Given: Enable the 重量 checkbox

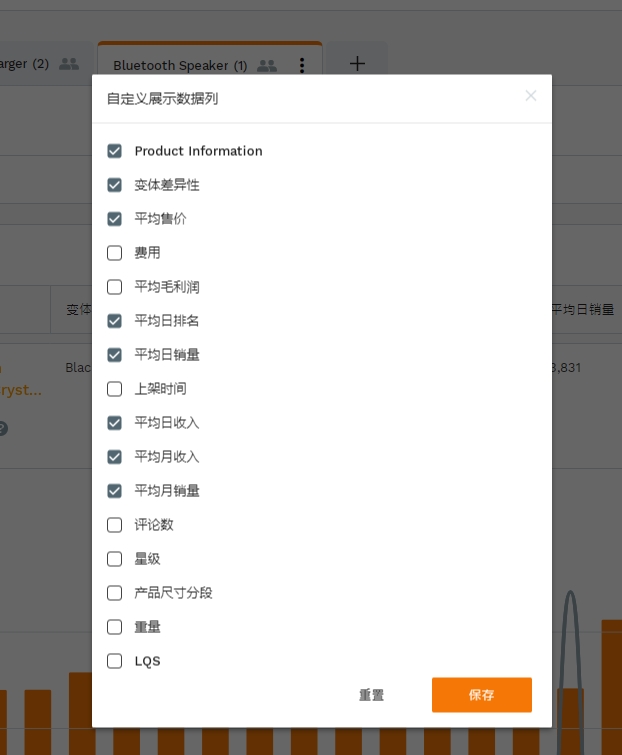Looking at the screenshot, I should click(115, 627).
